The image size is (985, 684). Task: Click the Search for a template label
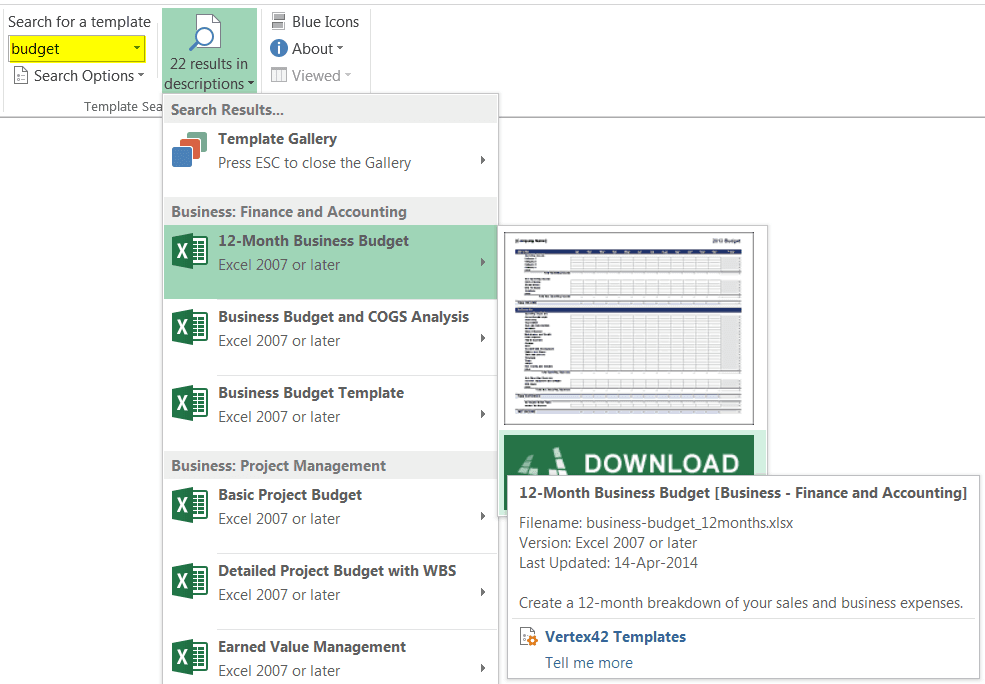(x=79, y=21)
